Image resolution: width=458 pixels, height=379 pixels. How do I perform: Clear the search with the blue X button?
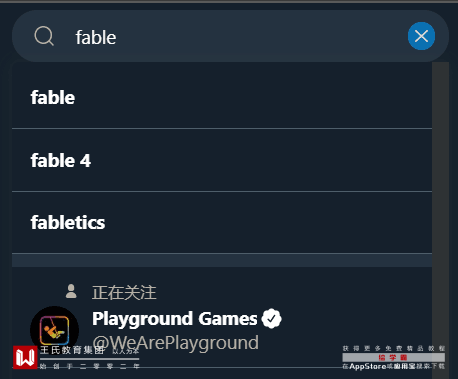click(421, 36)
